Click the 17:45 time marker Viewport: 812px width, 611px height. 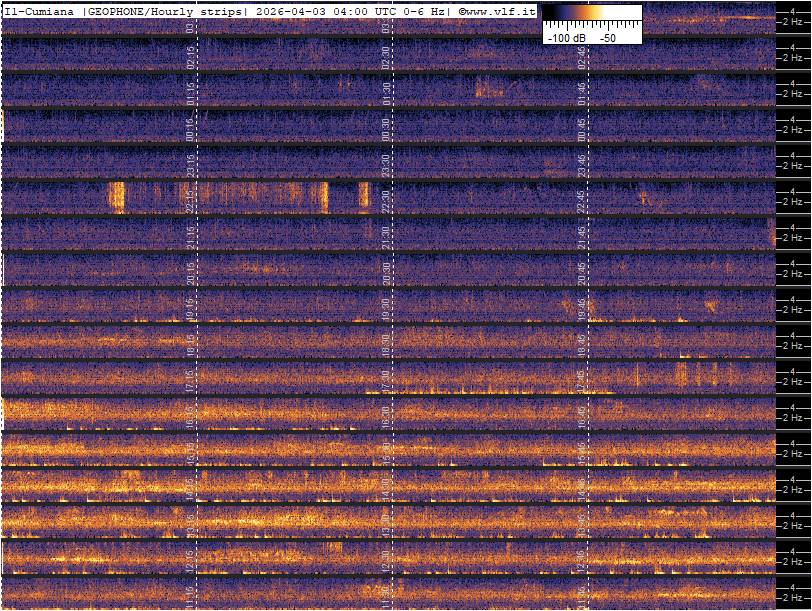click(x=582, y=381)
